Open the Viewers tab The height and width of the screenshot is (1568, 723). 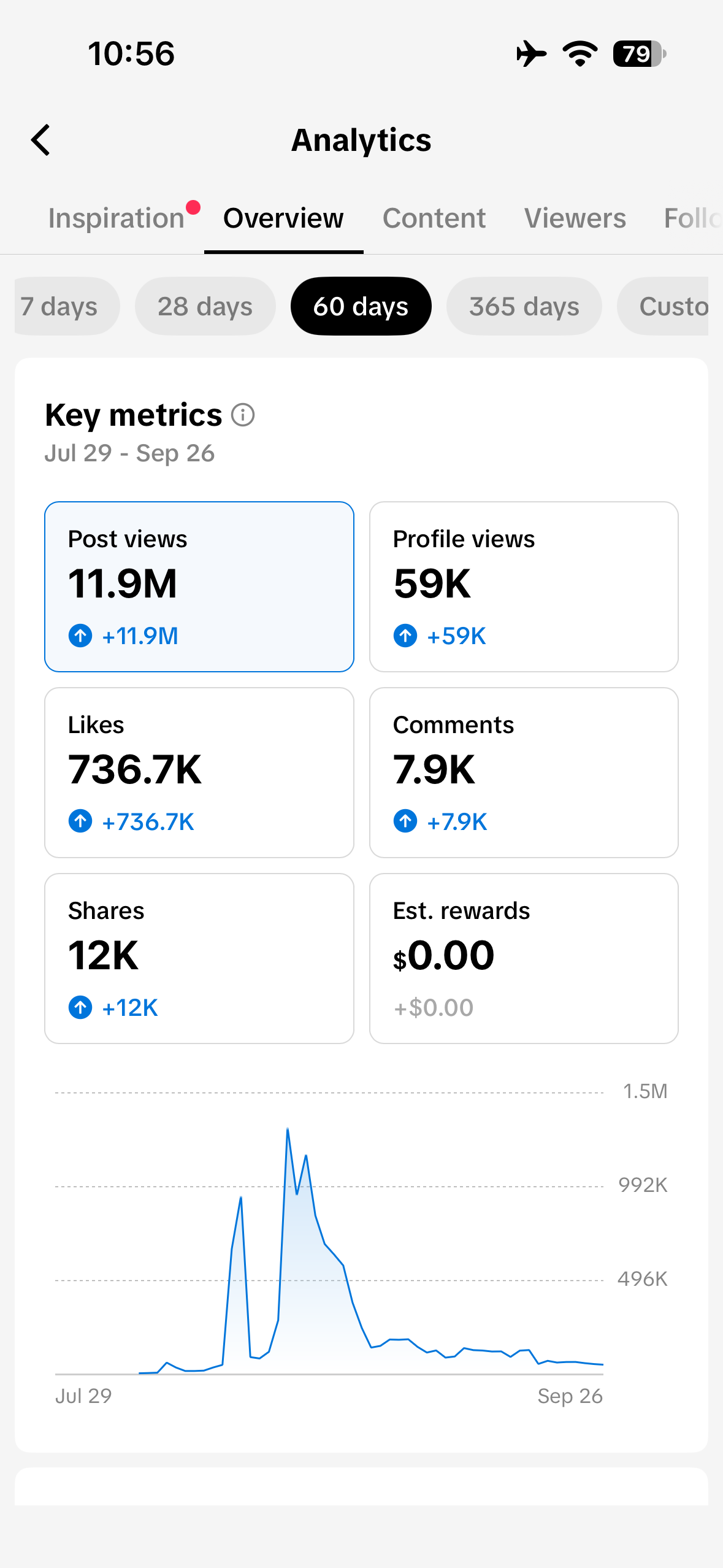pos(575,218)
